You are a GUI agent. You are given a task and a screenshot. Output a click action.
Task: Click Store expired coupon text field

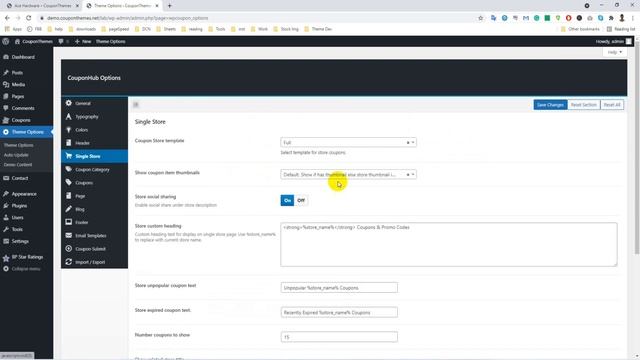(339, 312)
